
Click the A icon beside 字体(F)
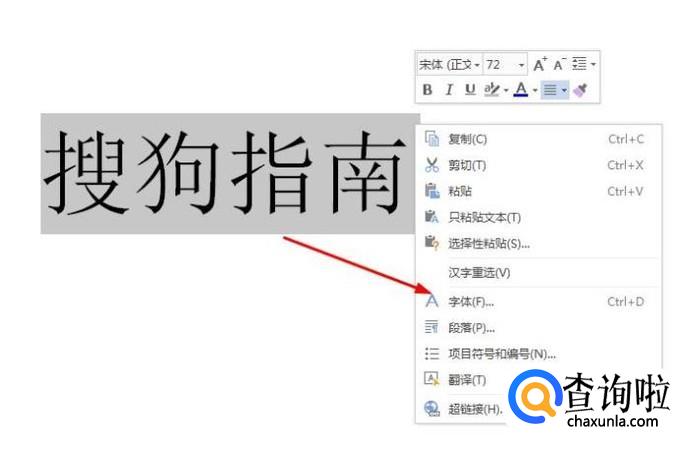[x=431, y=301]
